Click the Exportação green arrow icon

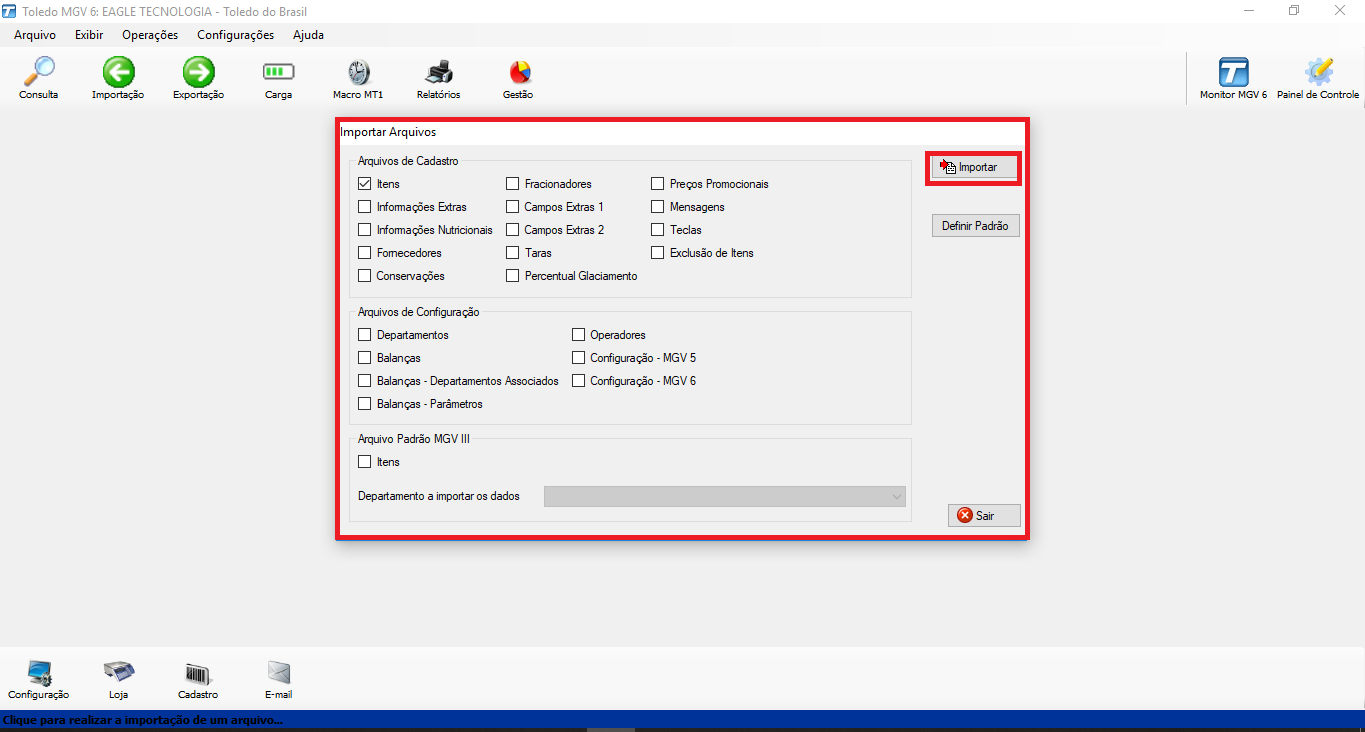pyautogui.click(x=198, y=72)
